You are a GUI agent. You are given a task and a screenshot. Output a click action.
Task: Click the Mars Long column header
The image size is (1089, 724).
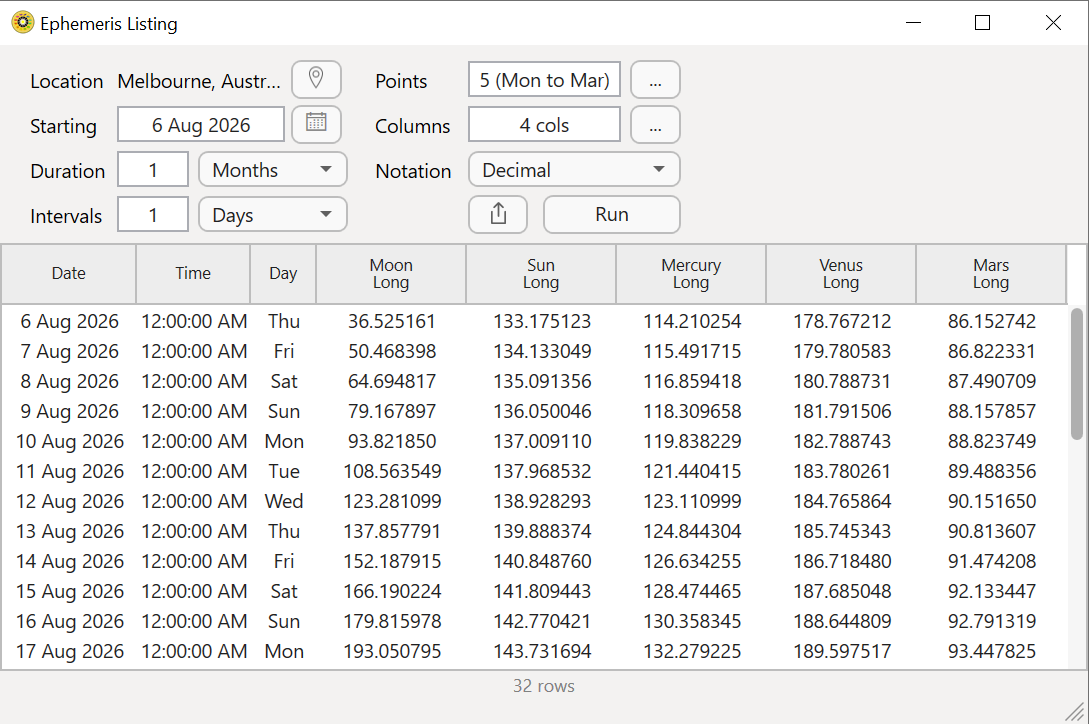coord(991,274)
